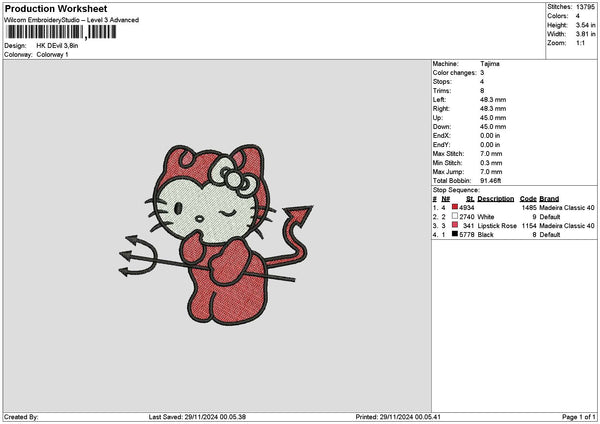The width and height of the screenshot is (600, 424).
Task: Click the "Max Jump:" label
Action: coord(448,172)
